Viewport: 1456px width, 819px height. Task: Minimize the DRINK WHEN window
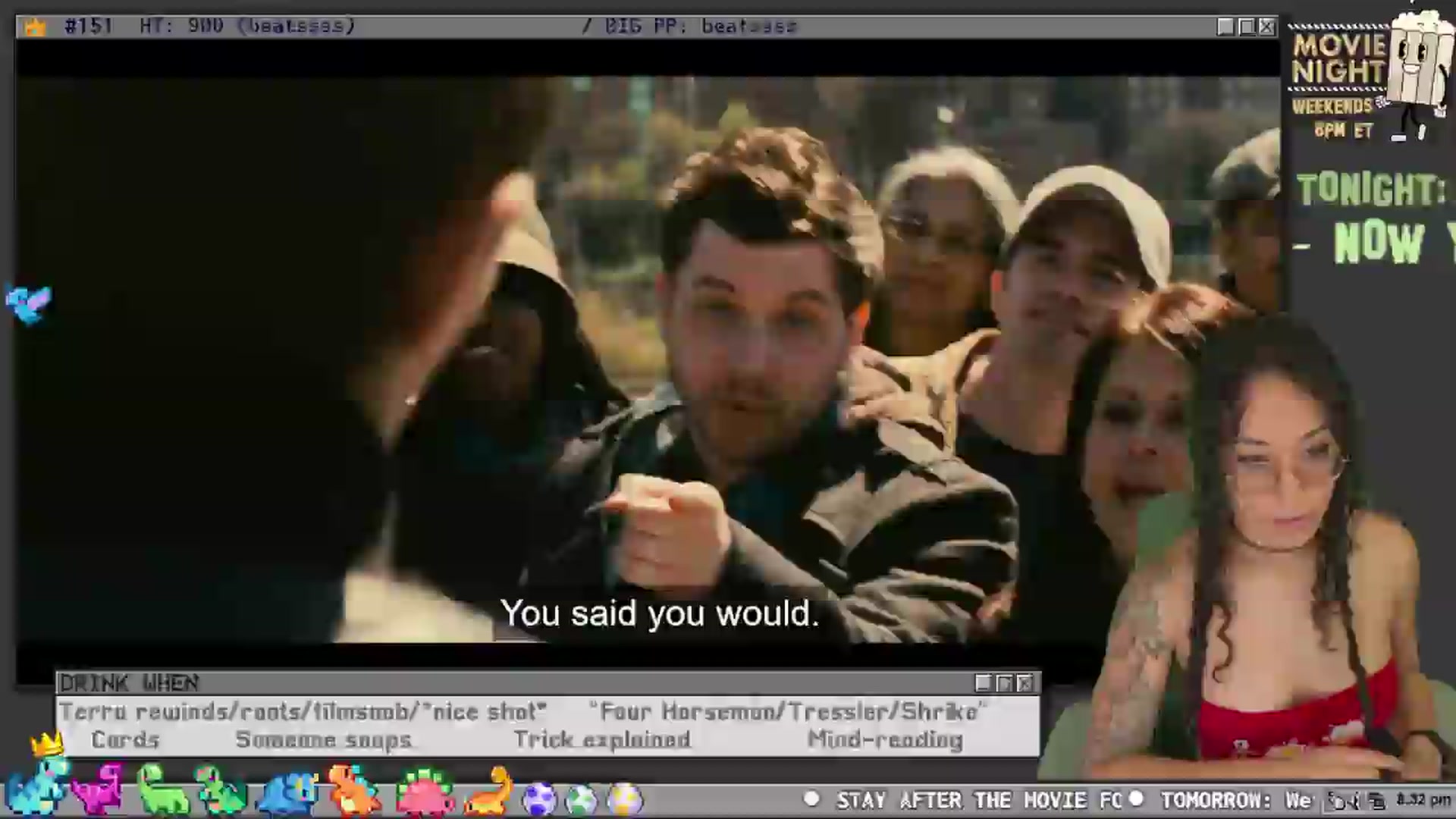tap(983, 683)
